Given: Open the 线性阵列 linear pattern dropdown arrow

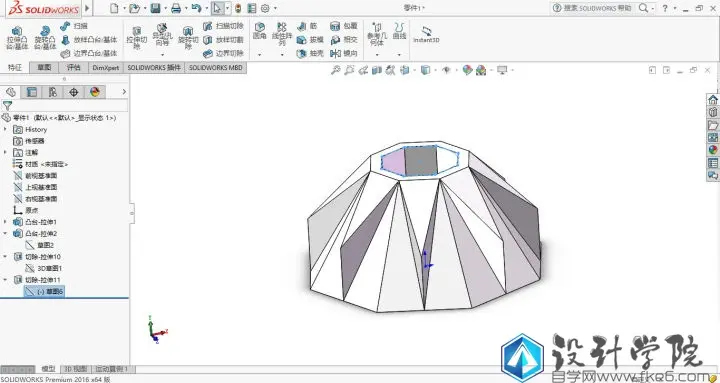Looking at the screenshot, I should pyautogui.click(x=282, y=55).
